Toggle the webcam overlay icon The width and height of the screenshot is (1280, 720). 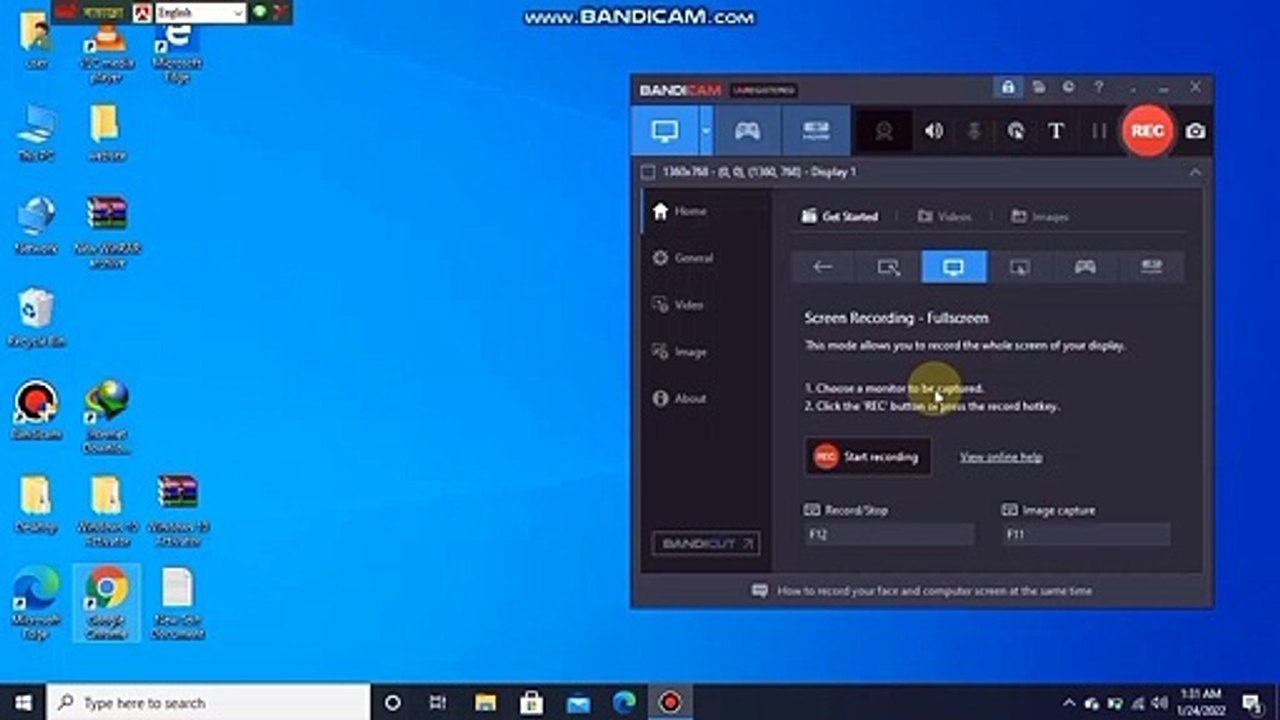(x=883, y=131)
